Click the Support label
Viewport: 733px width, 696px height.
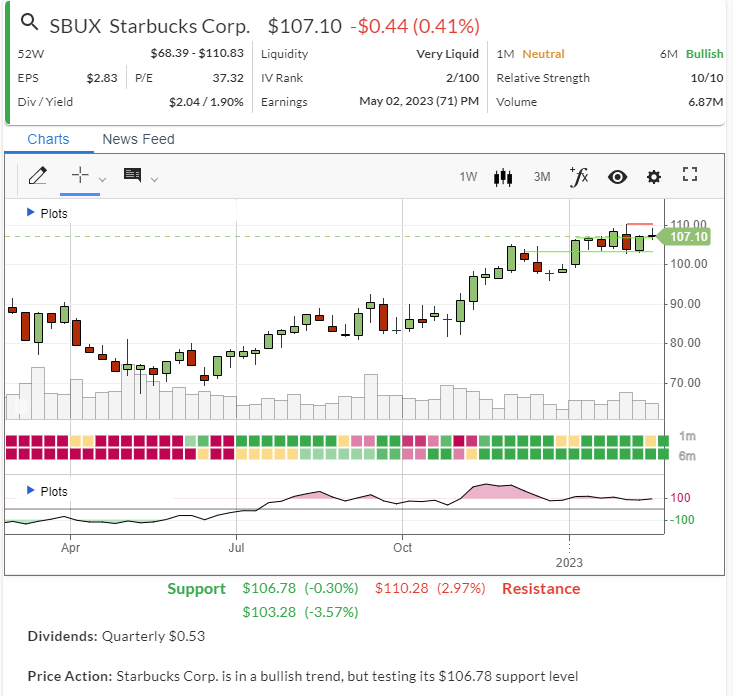coord(196,588)
